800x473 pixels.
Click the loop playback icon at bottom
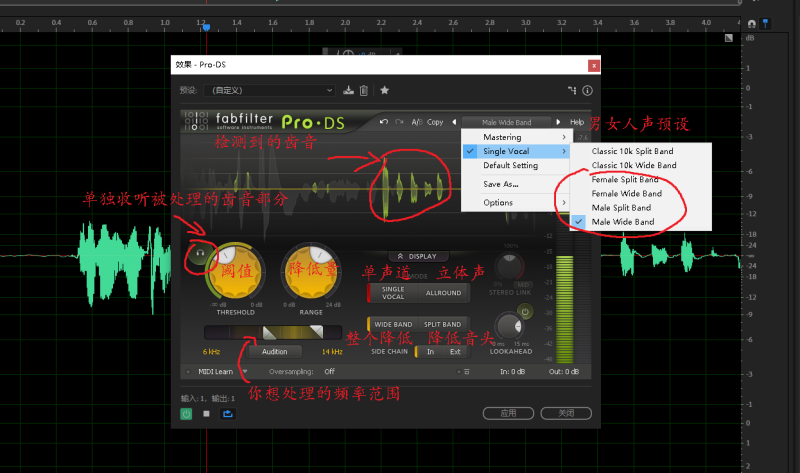coord(227,412)
